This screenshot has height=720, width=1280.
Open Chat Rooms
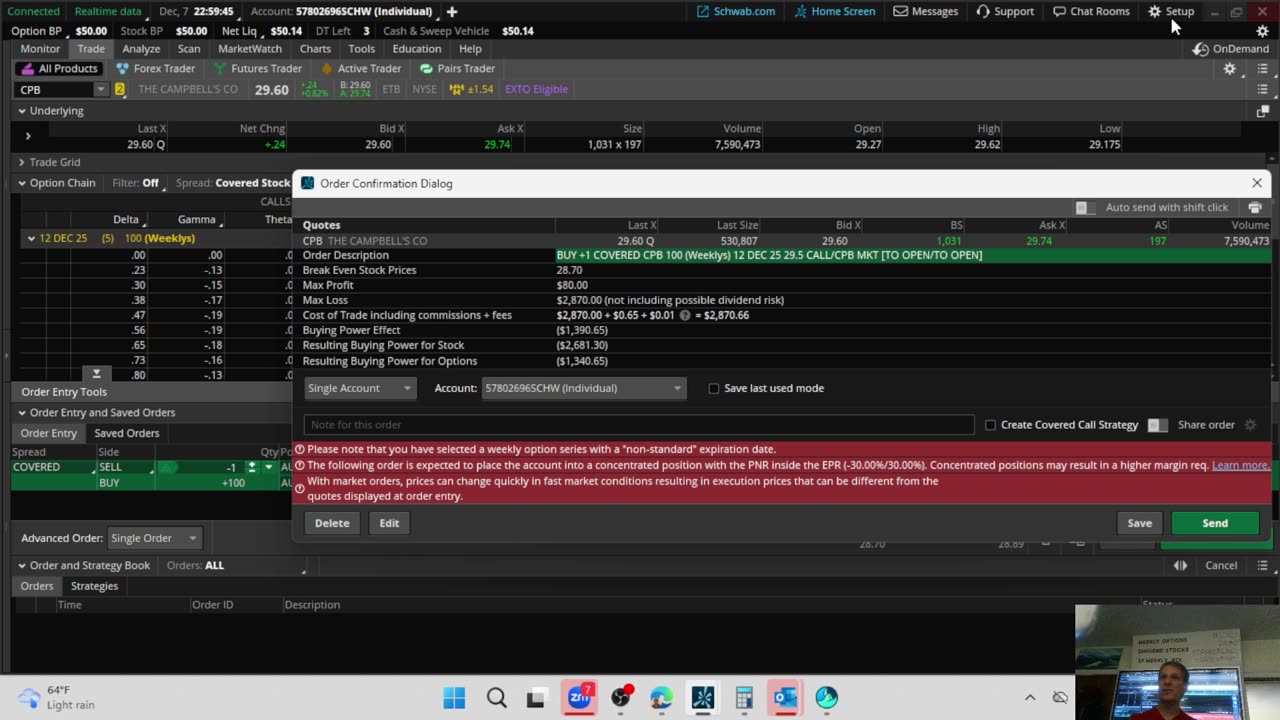point(1091,11)
